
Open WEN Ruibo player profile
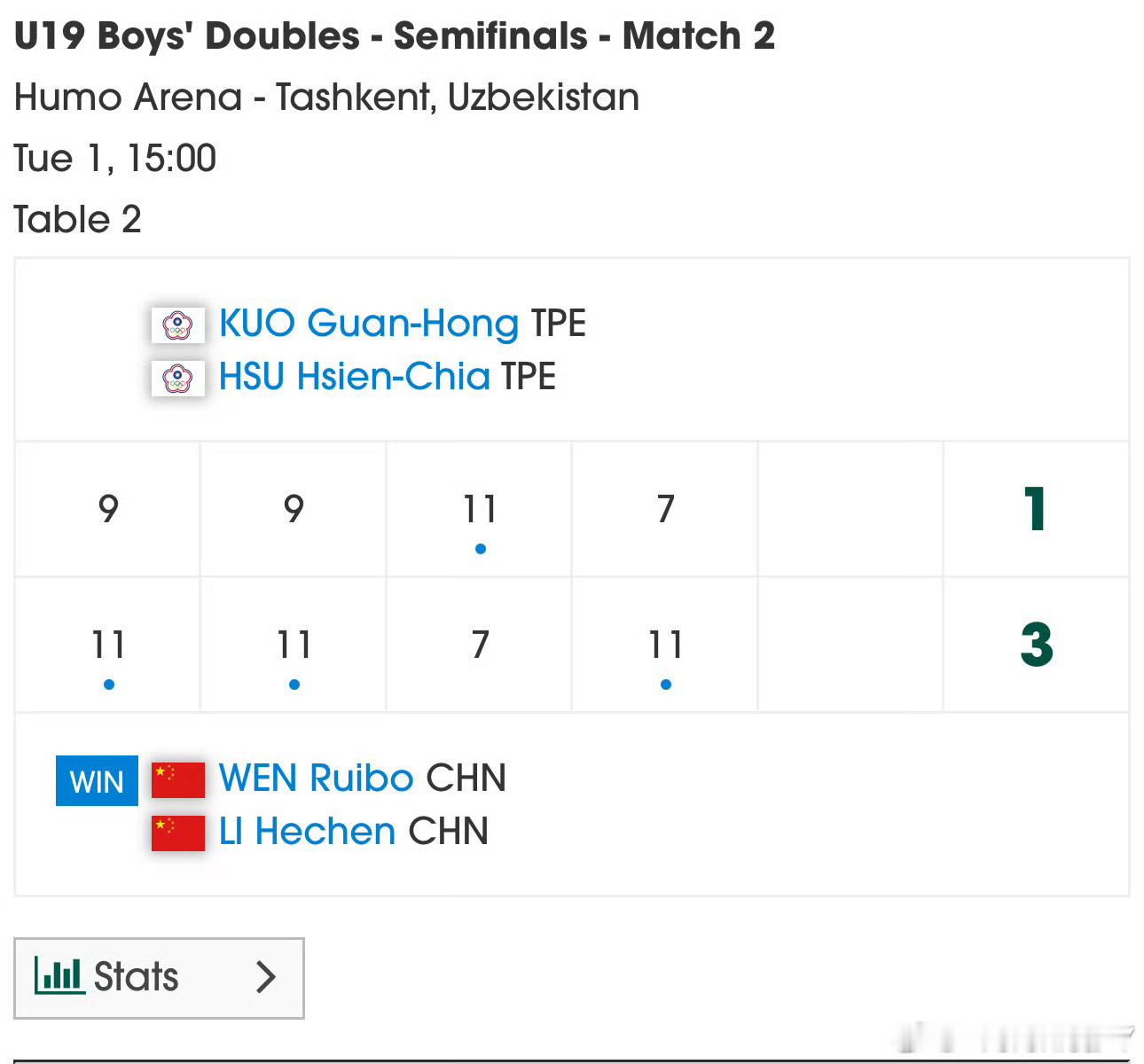[x=316, y=778]
